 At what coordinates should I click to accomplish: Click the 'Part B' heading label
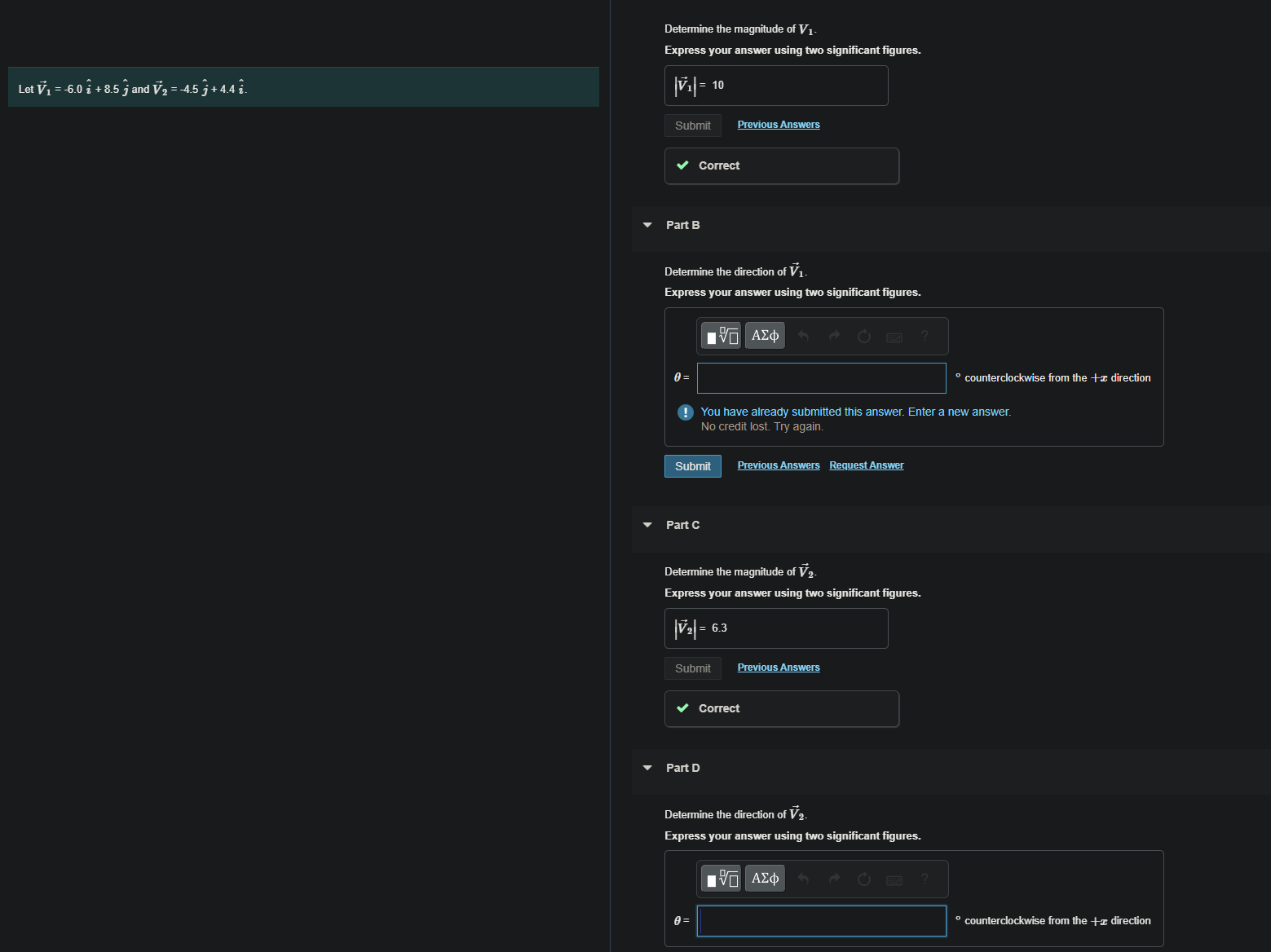click(x=683, y=225)
